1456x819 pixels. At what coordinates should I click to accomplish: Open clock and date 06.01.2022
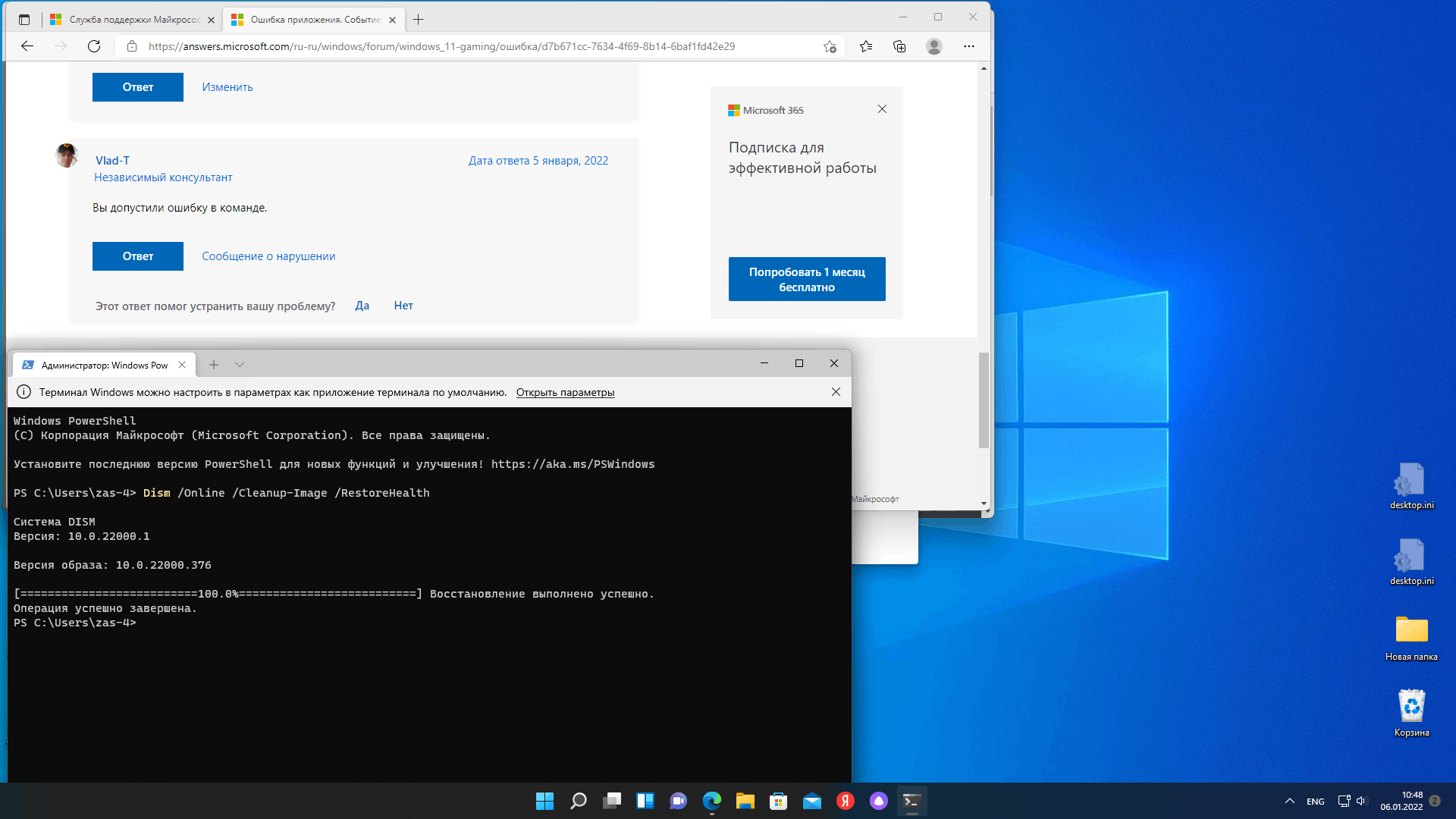[1401, 801]
